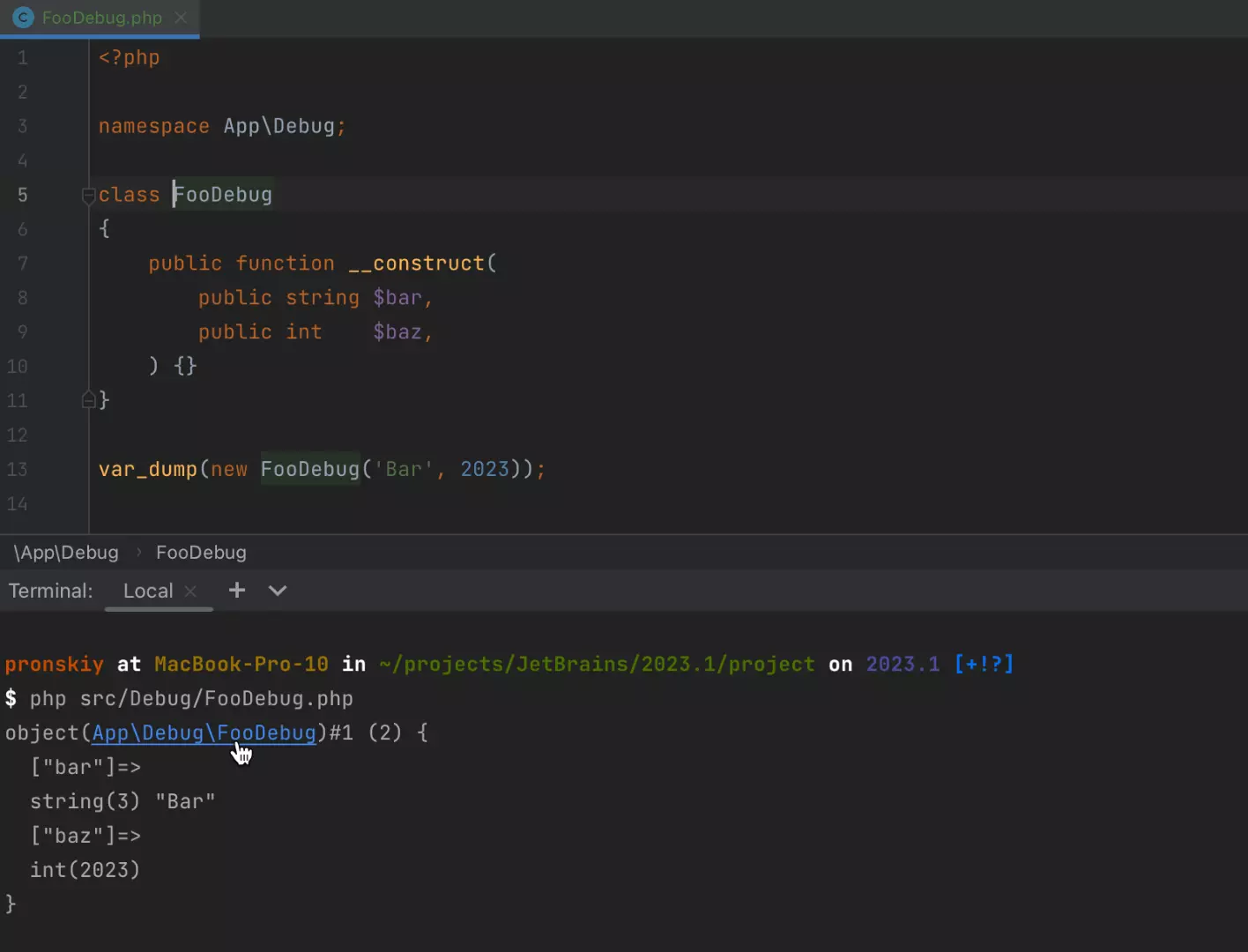Click FooDebug in the new expression

309,469
